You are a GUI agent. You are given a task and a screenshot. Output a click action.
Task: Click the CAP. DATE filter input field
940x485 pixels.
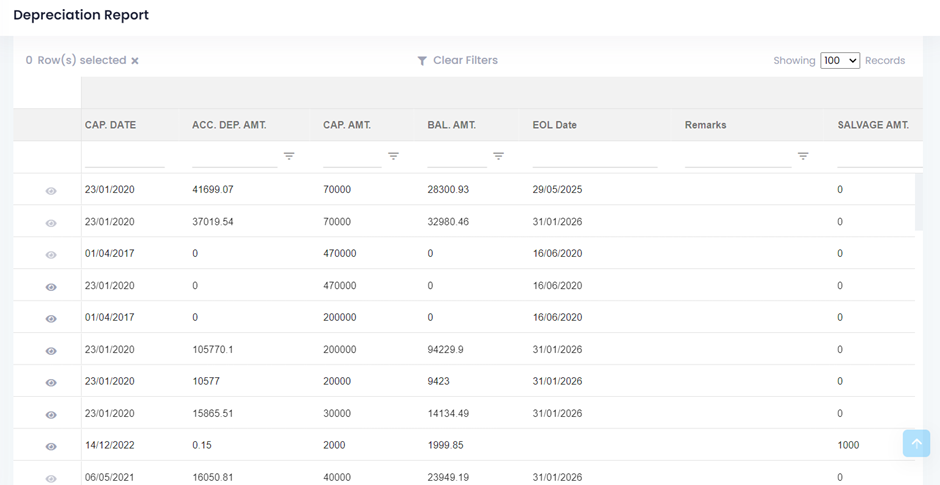click(x=124, y=157)
